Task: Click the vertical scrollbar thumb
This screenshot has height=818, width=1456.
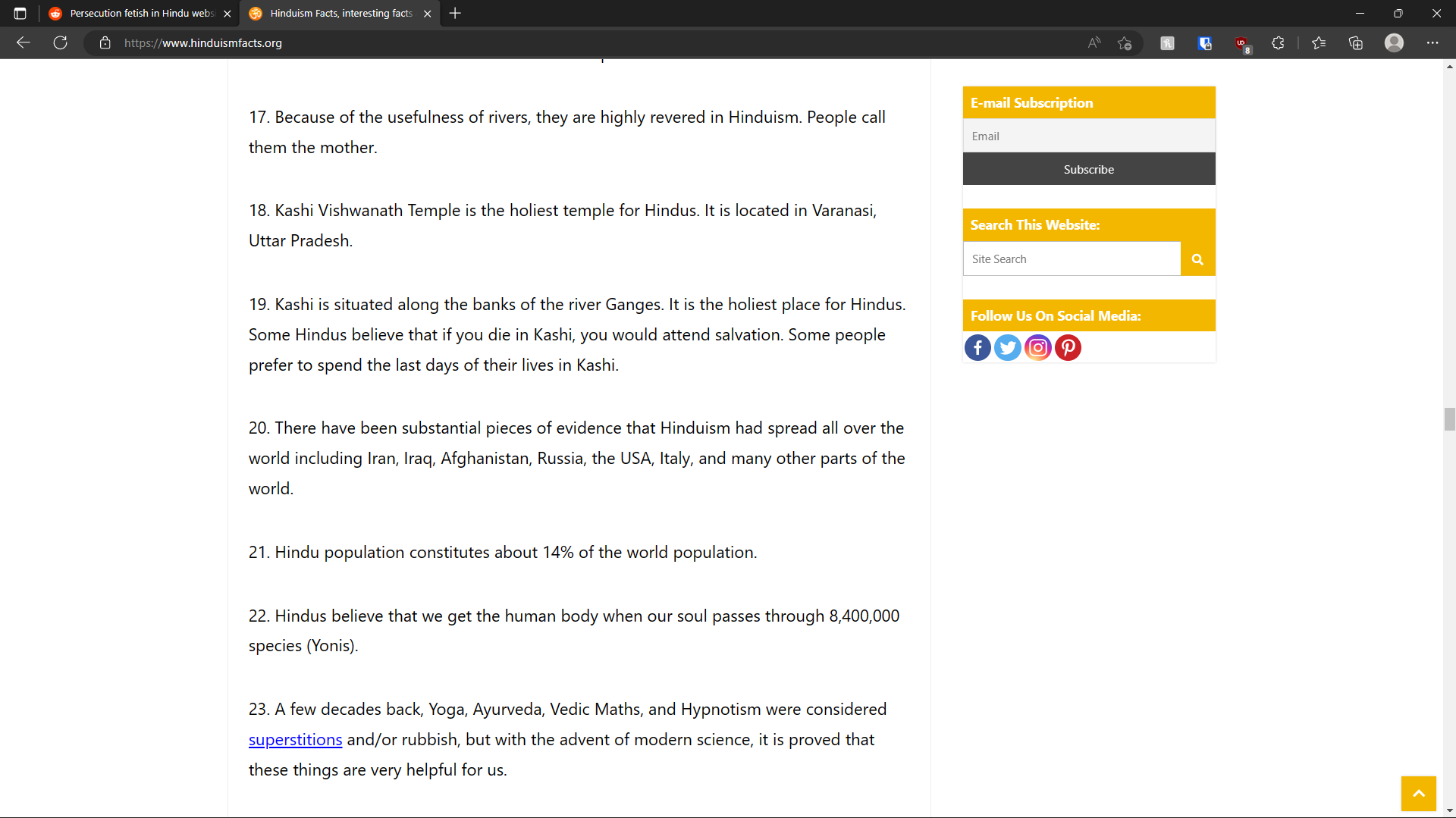Action: coord(1449,419)
